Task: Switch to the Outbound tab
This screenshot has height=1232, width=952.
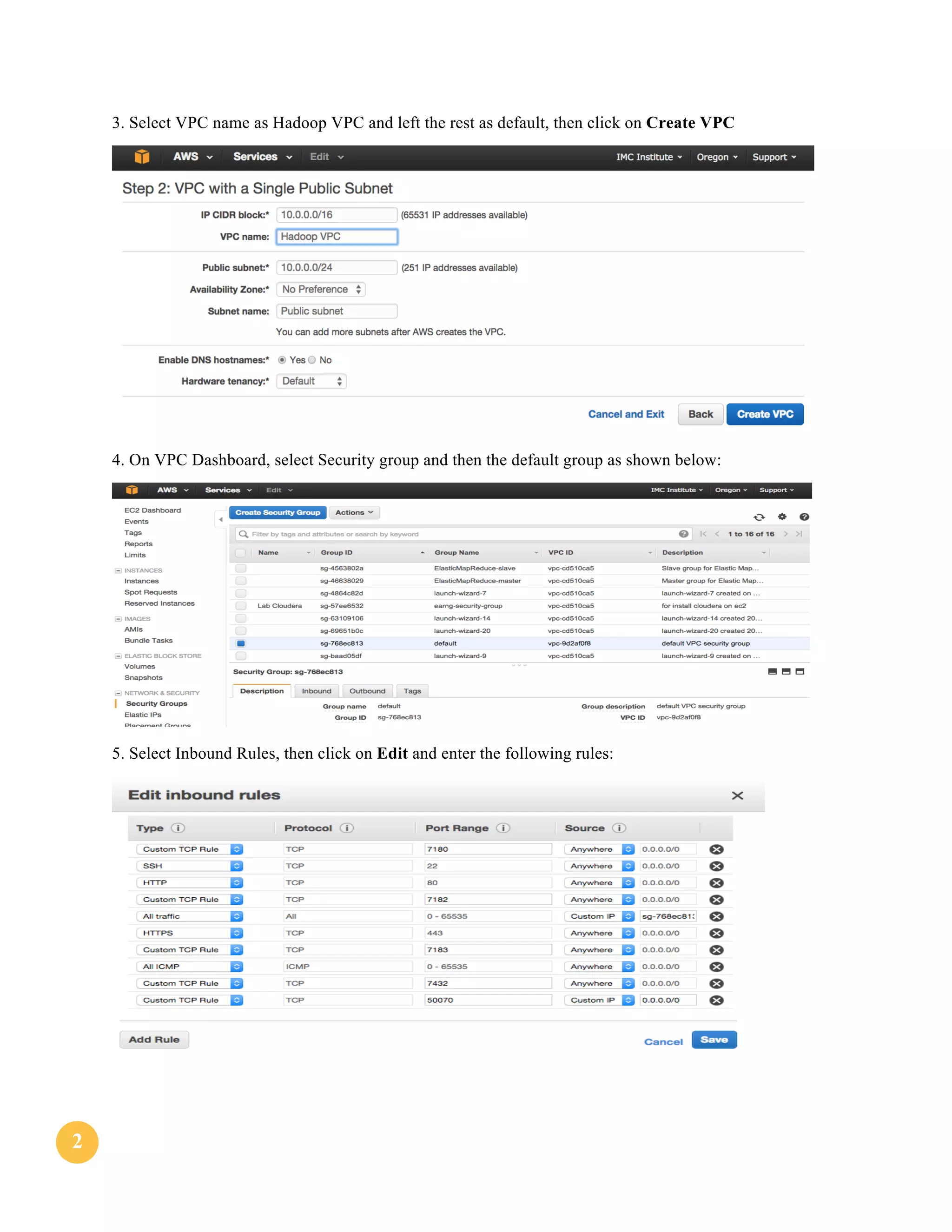Action: 367,691
